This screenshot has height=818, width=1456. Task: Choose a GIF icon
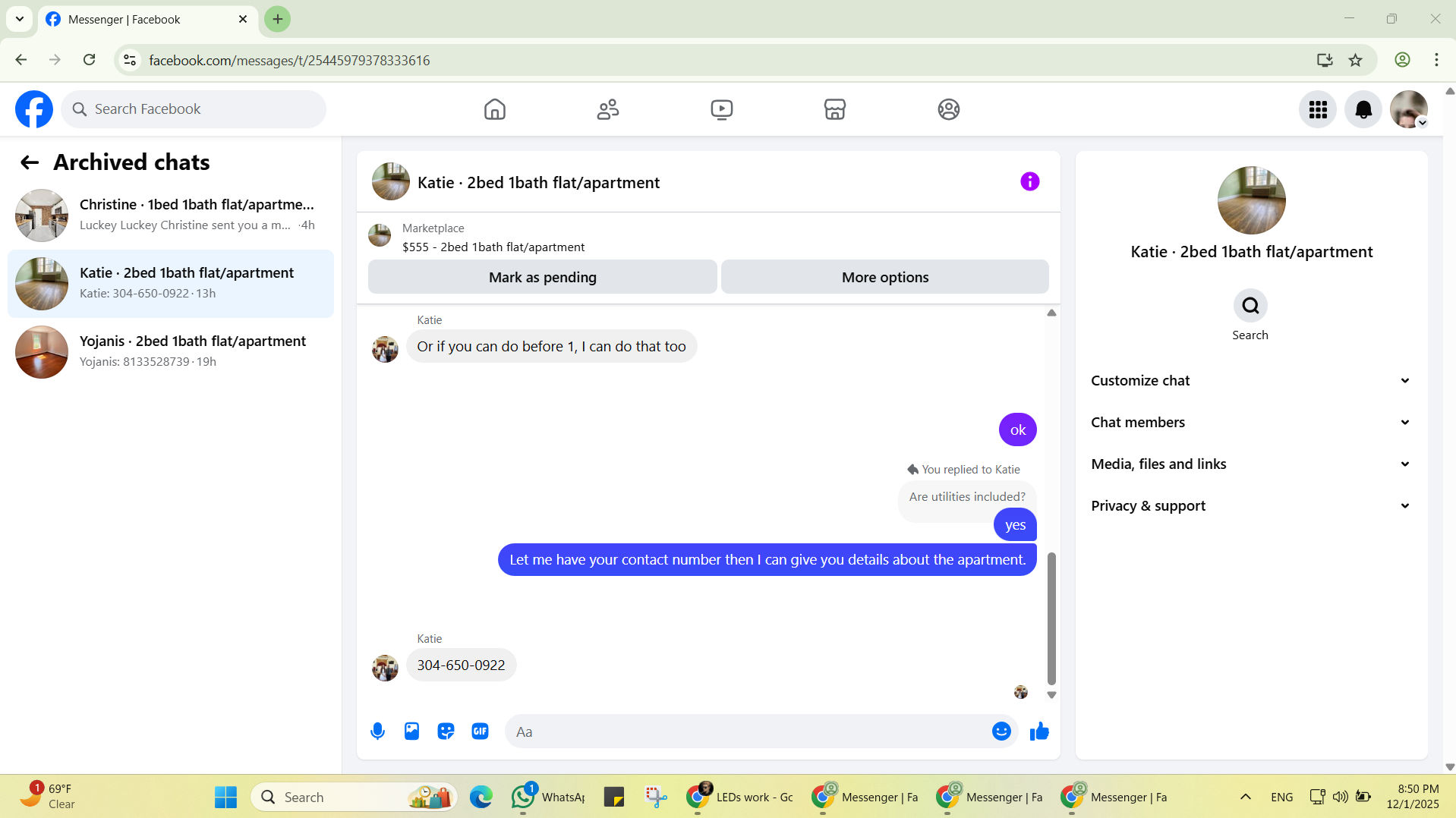point(480,731)
